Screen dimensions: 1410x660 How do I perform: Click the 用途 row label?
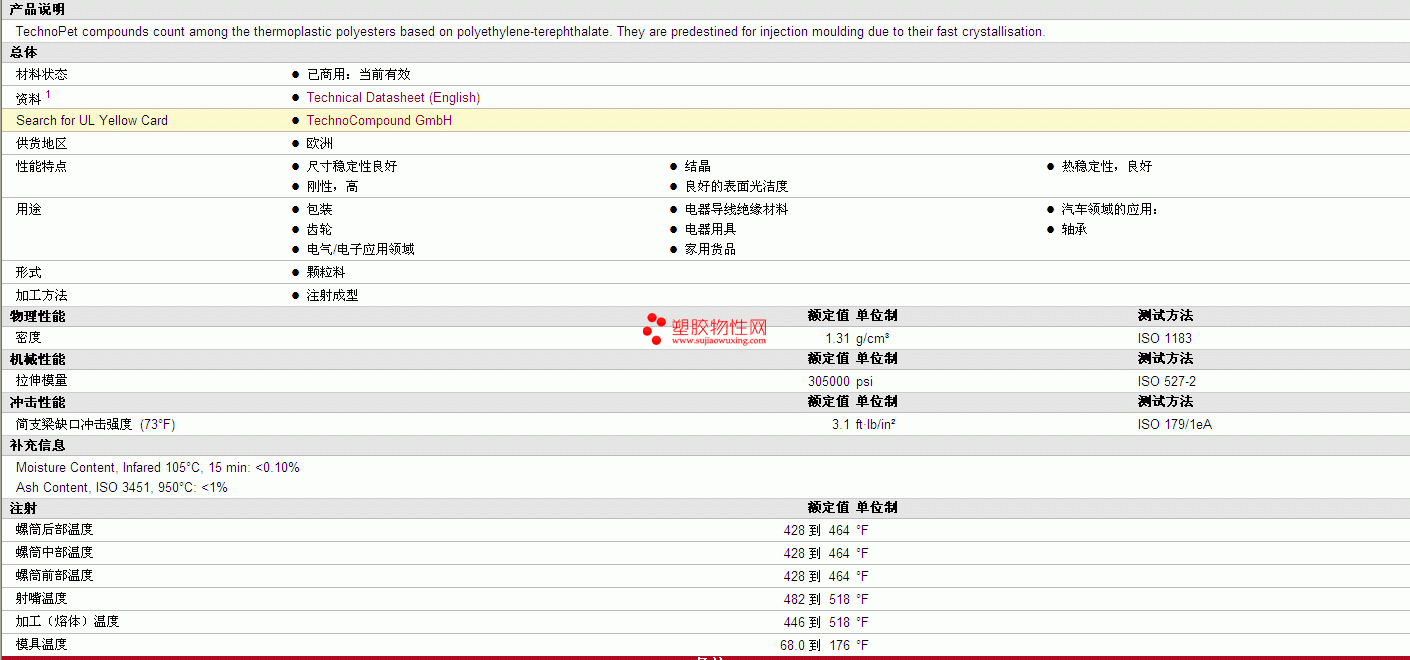(x=29, y=210)
